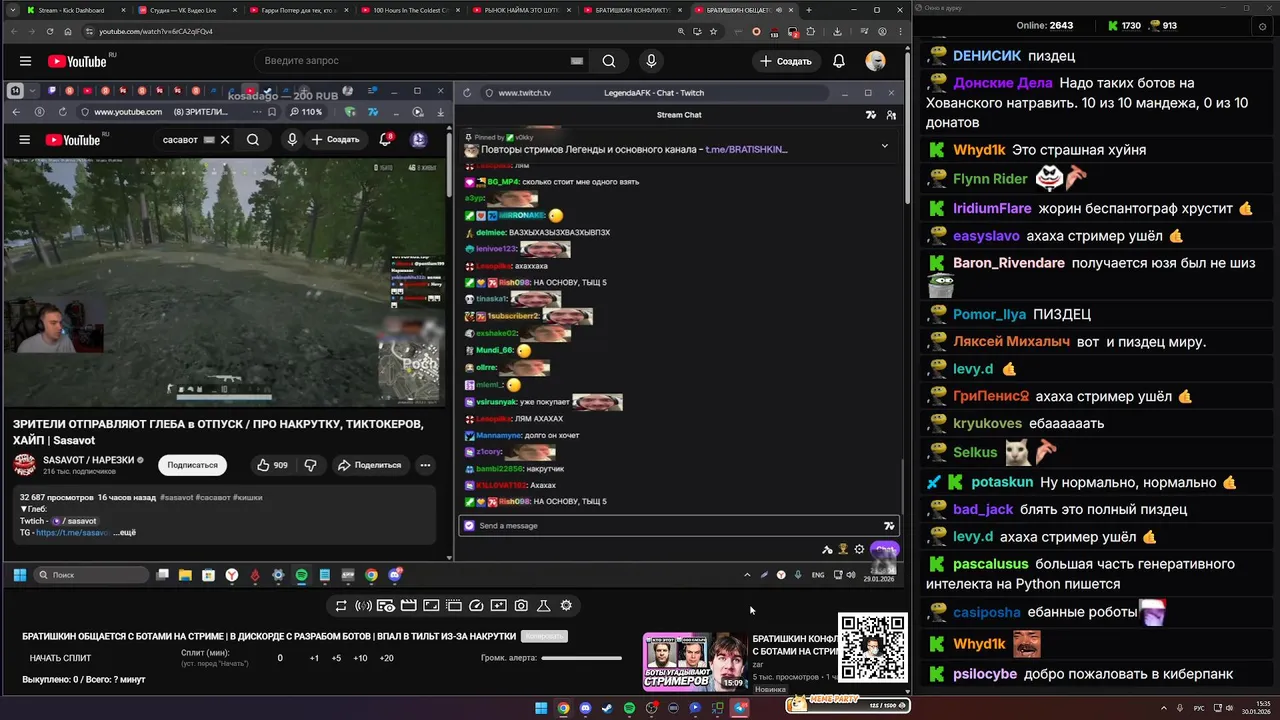
Task: Click Копировать button next to stream title
Action: (x=544, y=636)
